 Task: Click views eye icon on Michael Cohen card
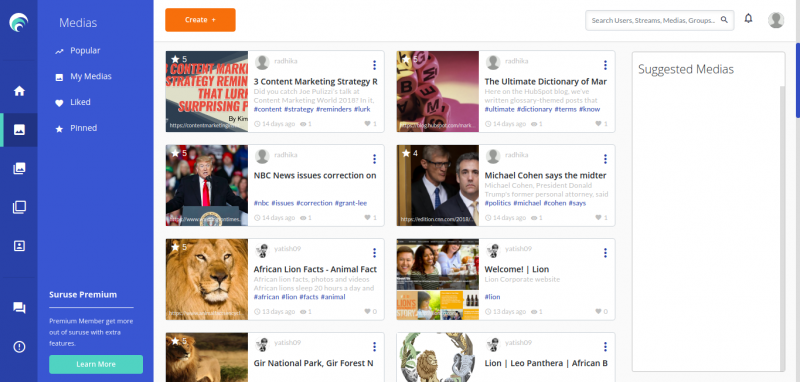(534, 218)
